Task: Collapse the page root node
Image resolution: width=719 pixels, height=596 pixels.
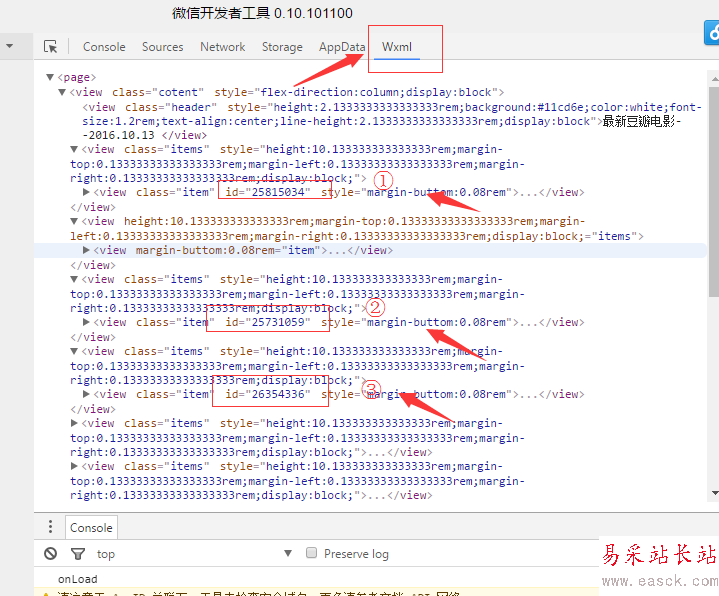Action: pos(50,77)
